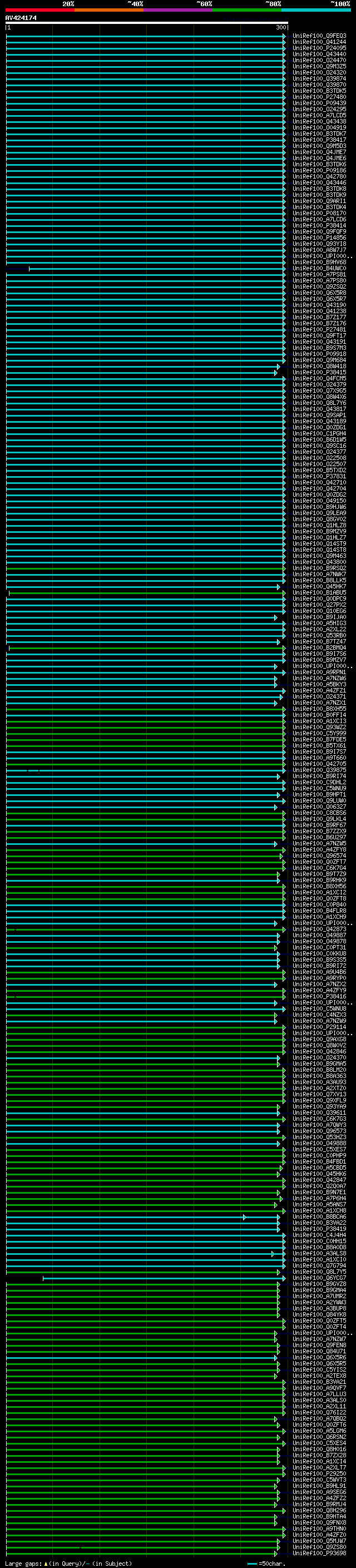356x1568 pixels.
Task: Select label UniRef100_Q42780
Action: coord(319,176)
